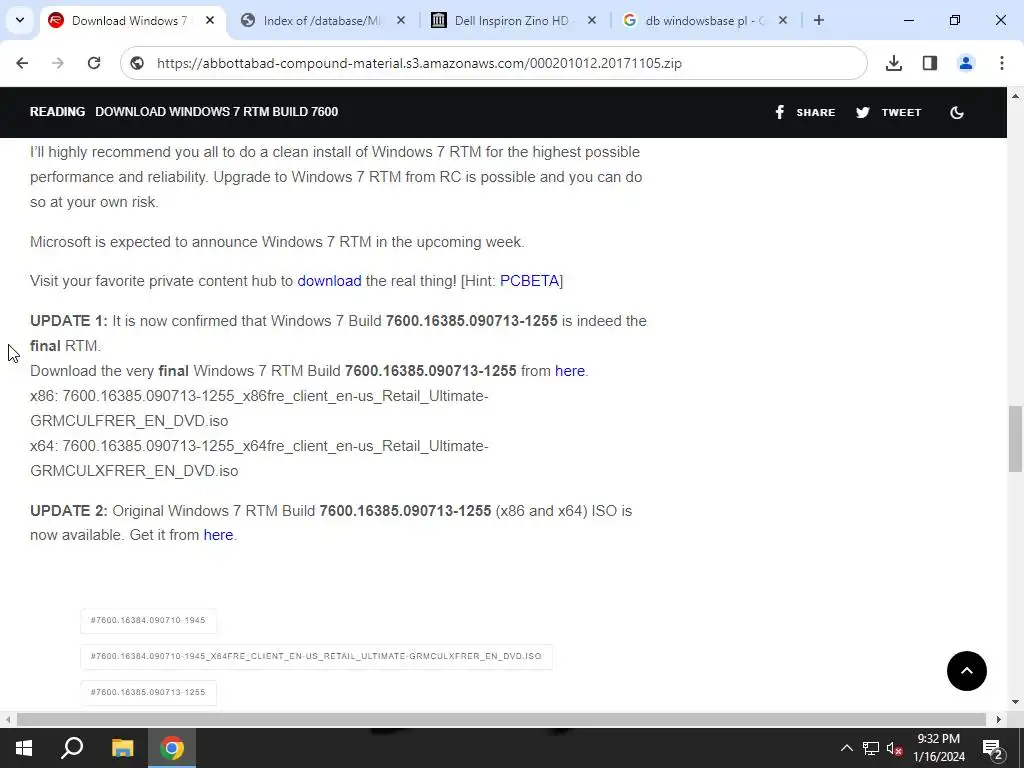Open the PCBETA link
1024x768 pixels.
tap(530, 281)
